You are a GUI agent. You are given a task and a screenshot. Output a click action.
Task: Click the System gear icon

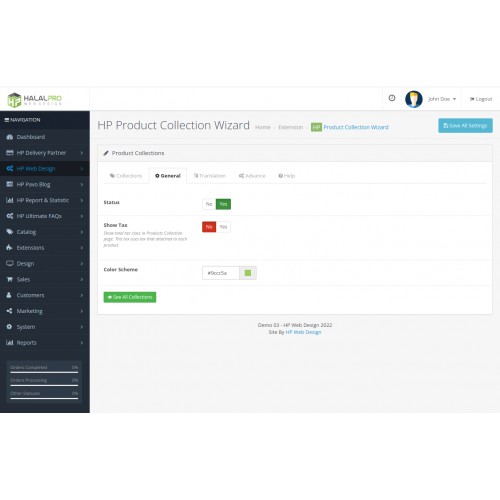[x=9, y=327]
